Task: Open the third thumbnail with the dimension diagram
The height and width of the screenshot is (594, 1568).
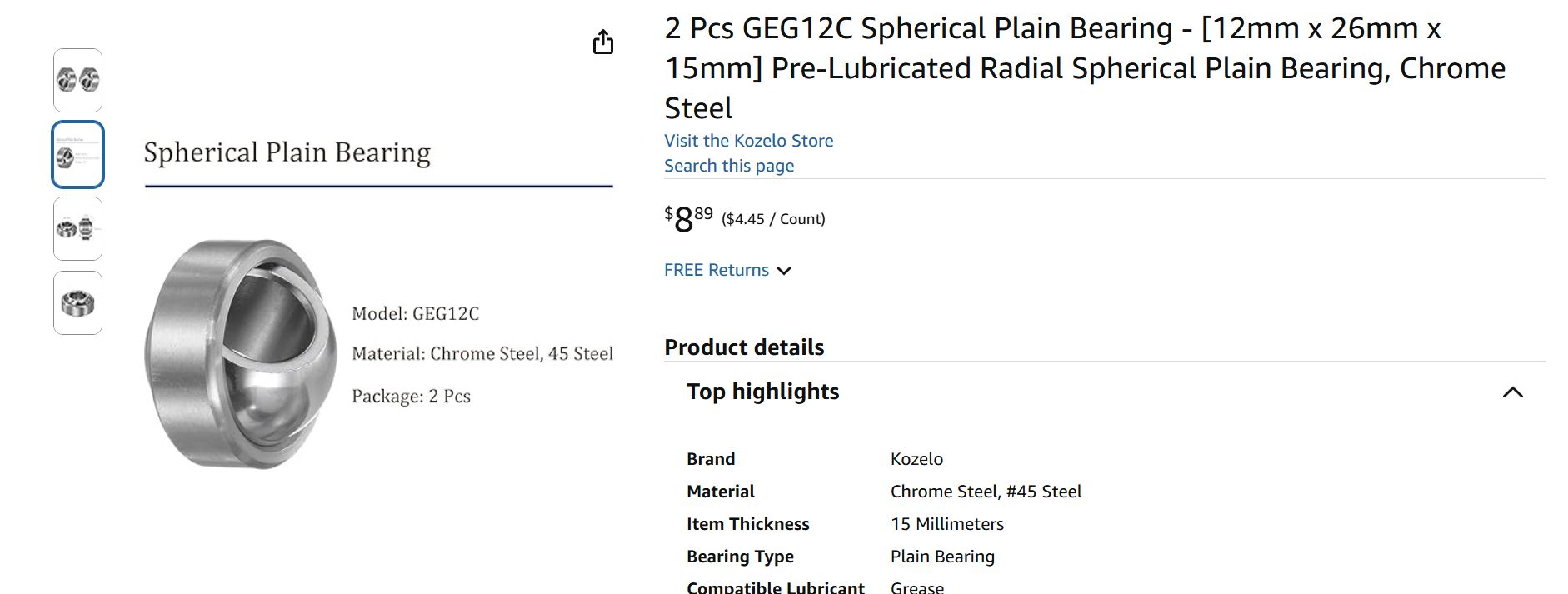Action: tap(78, 228)
